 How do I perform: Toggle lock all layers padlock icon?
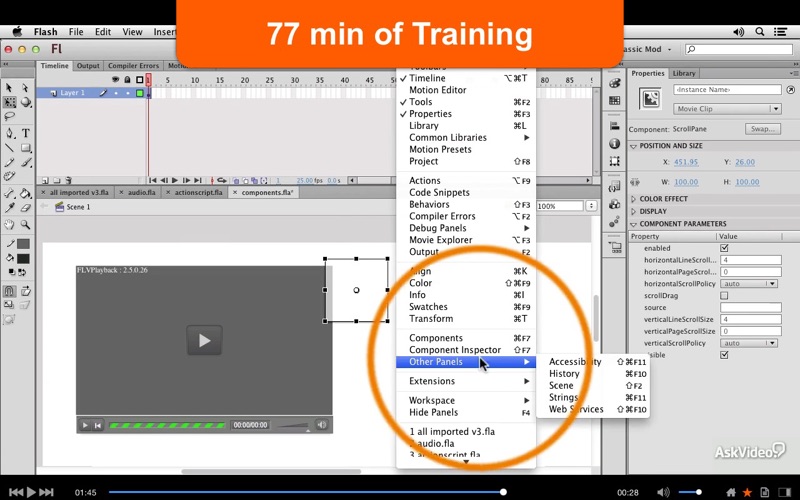[x=127, y=80]
